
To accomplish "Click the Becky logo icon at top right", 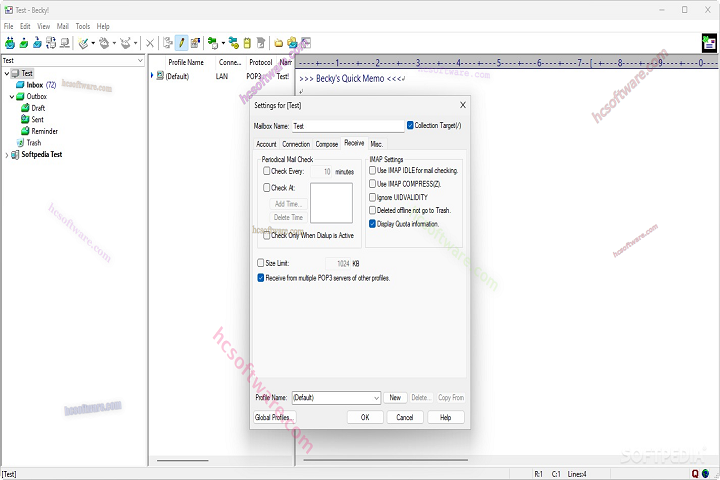I will (709, 43).
